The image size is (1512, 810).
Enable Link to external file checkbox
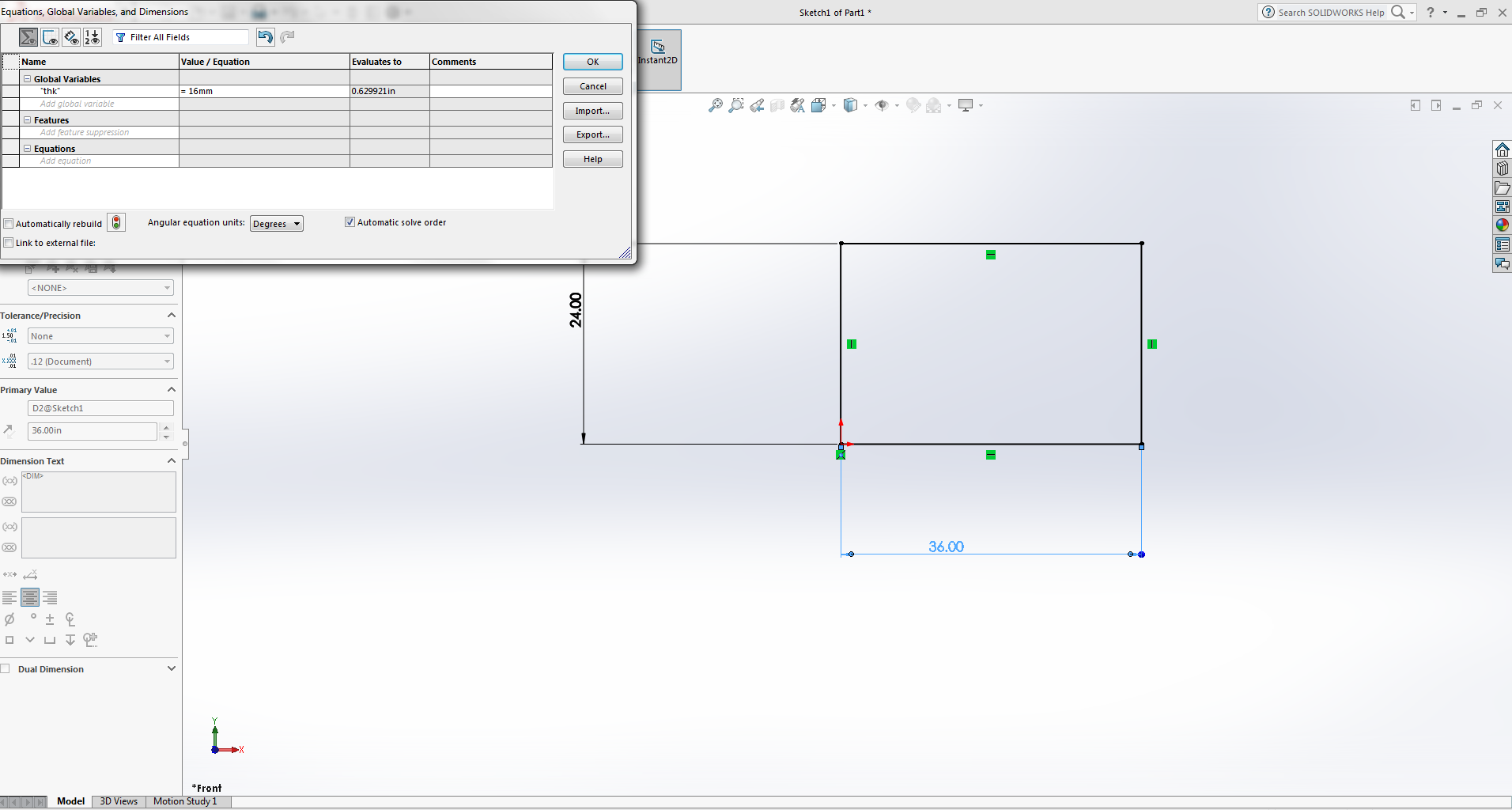(9, 243)
